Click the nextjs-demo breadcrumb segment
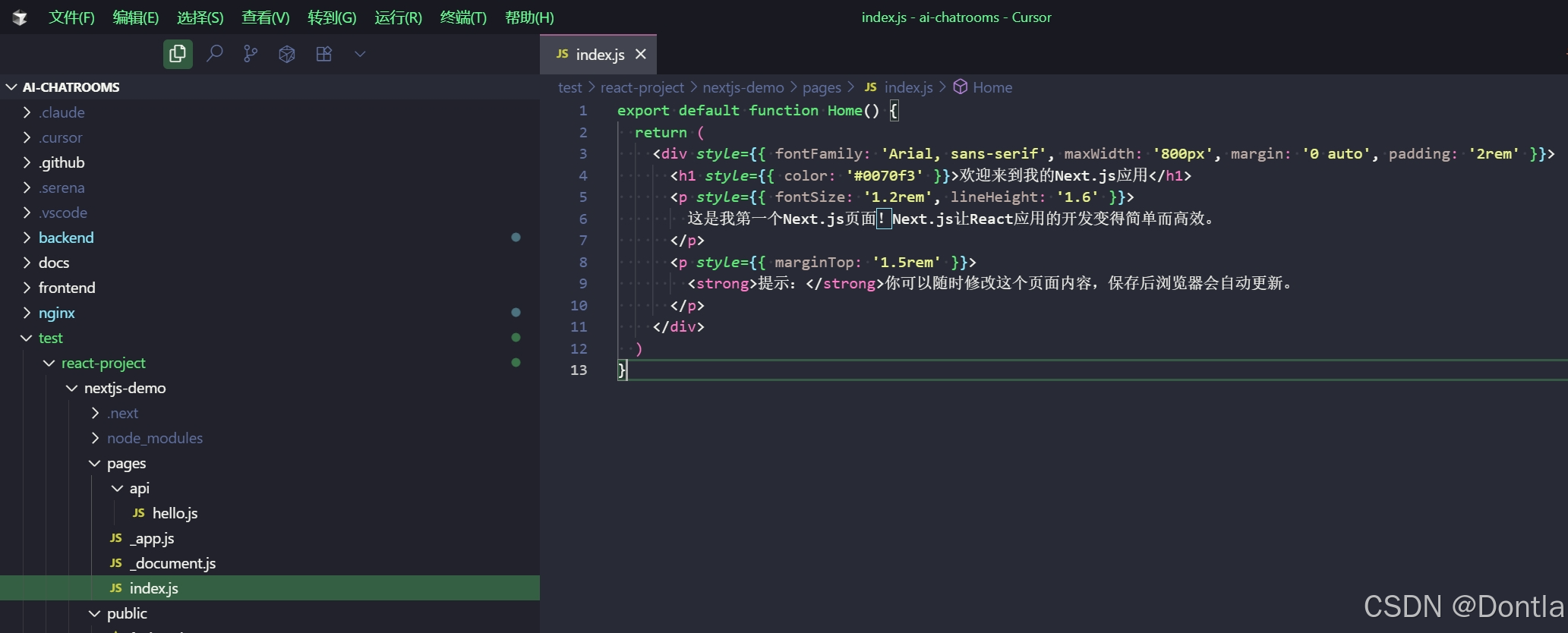 743,87
